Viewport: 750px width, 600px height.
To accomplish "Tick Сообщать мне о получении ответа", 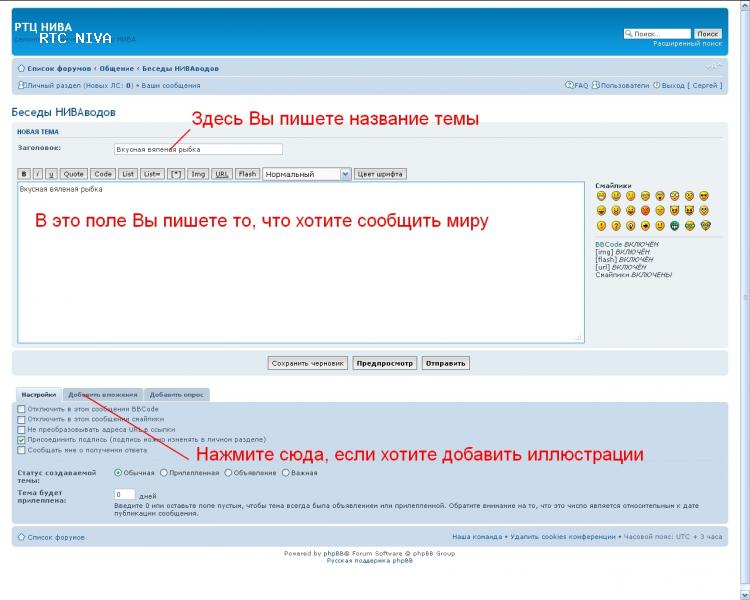I will [21, 450].
